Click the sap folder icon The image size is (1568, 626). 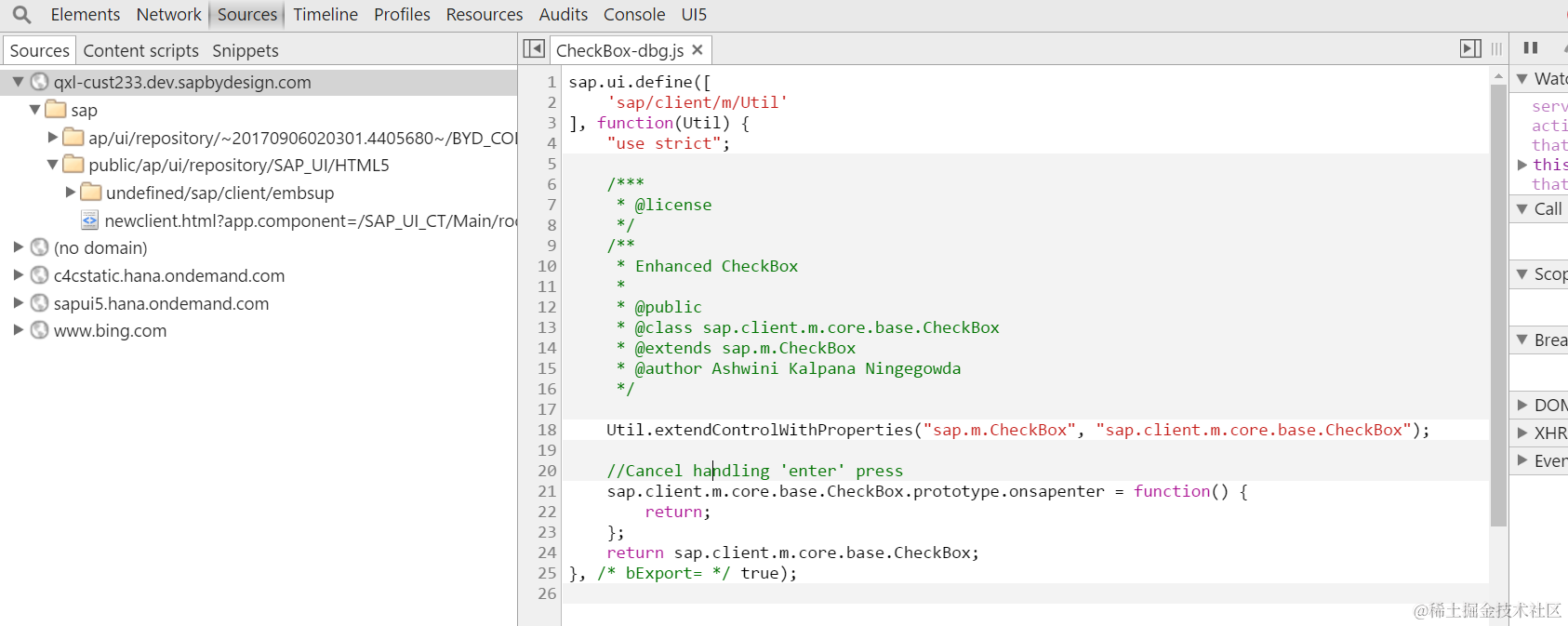56,109
